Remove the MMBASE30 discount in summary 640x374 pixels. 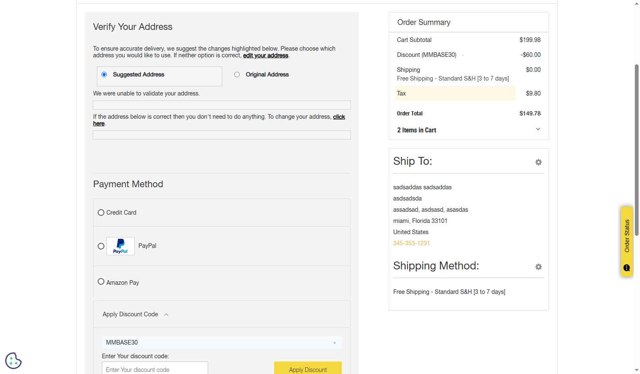tap(462, 55)
